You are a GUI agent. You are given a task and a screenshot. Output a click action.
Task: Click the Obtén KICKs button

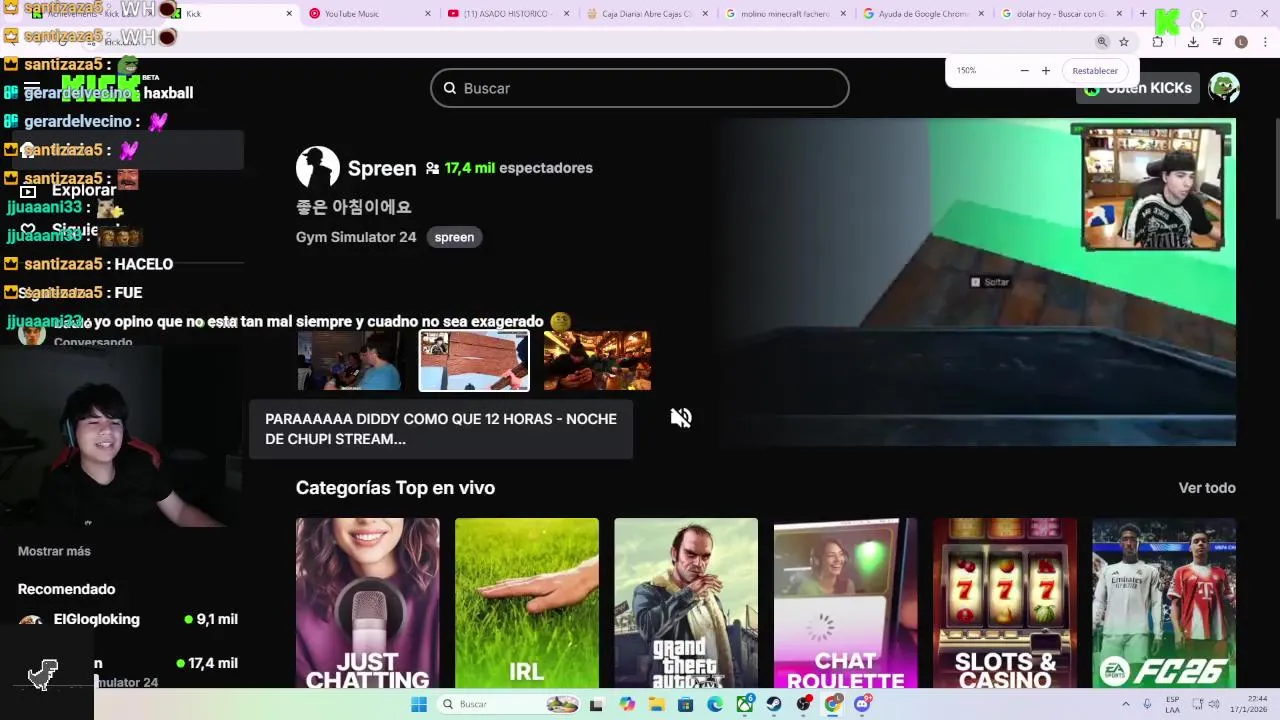(x=1138, y=88)
